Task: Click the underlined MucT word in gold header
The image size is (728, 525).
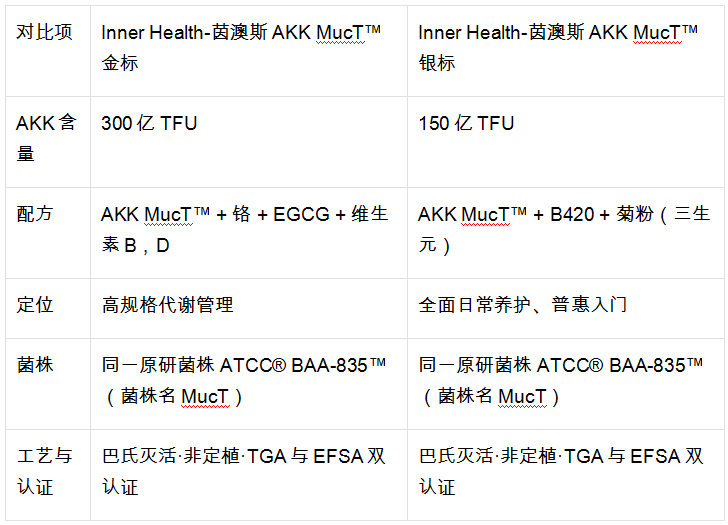Action: coord(340,33)
